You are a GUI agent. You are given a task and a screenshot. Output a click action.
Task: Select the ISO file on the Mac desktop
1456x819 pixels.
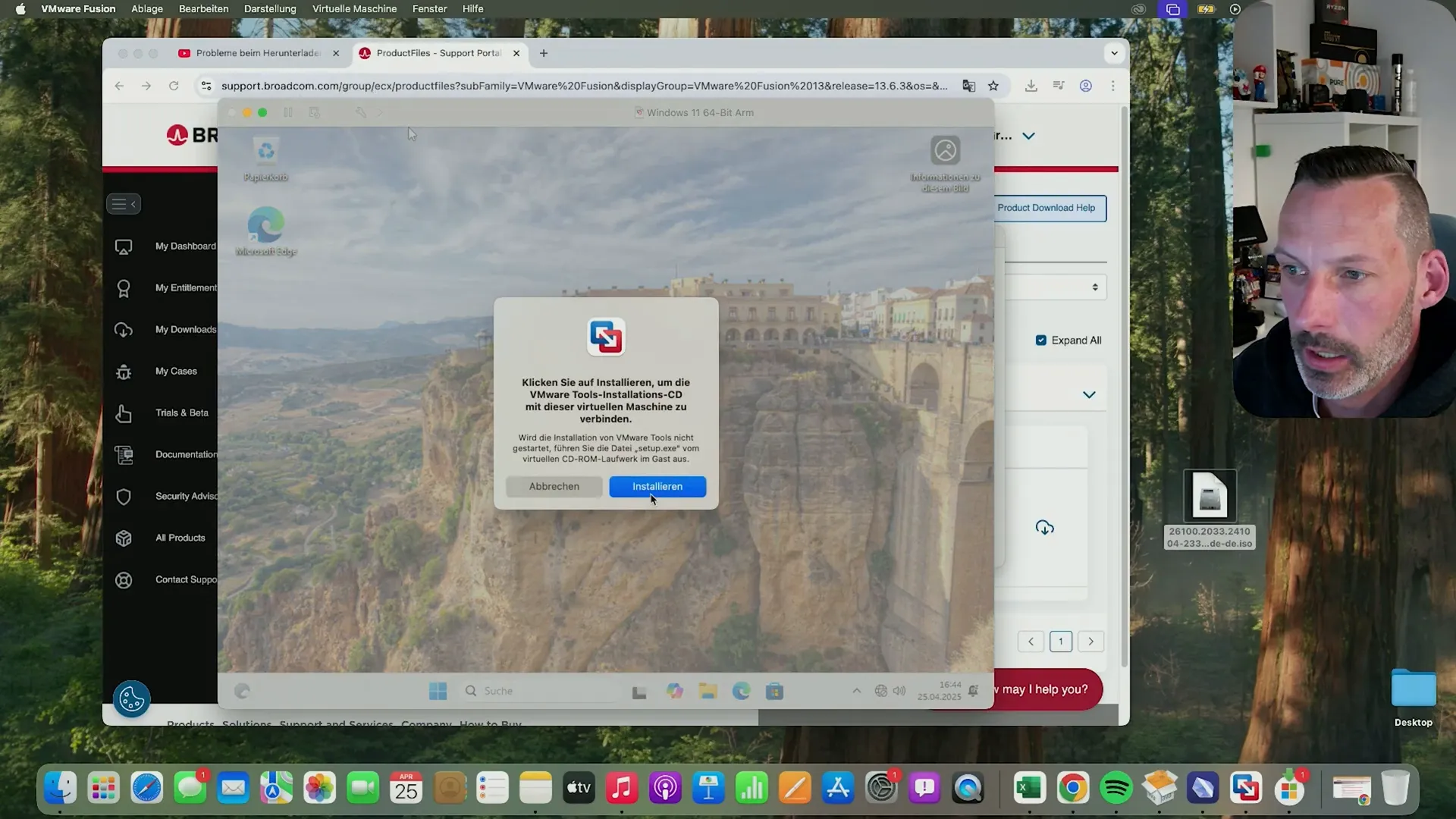click(x=1210, y=509)
